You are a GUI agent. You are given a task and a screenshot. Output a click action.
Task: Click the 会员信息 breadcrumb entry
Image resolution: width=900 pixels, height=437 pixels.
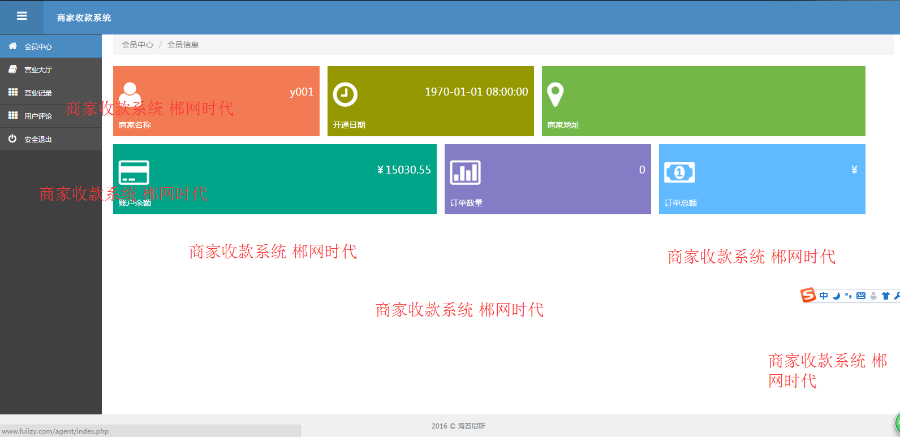pyautogui.click(x=183, y=44)
